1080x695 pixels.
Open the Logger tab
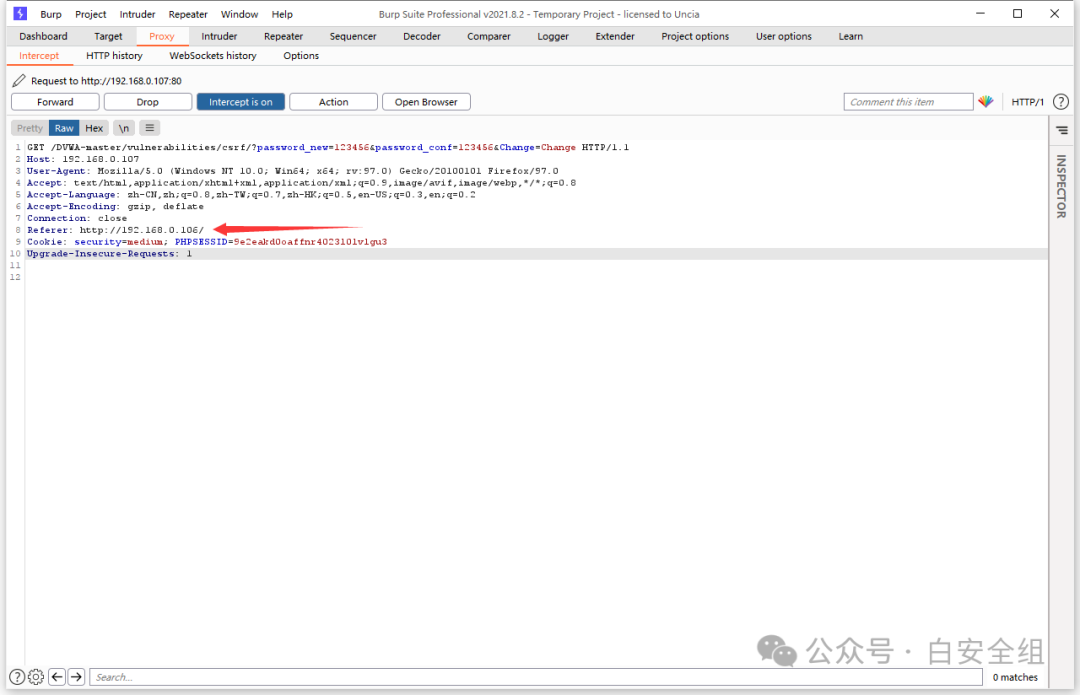pyautogui.click(x=552, y=37)
